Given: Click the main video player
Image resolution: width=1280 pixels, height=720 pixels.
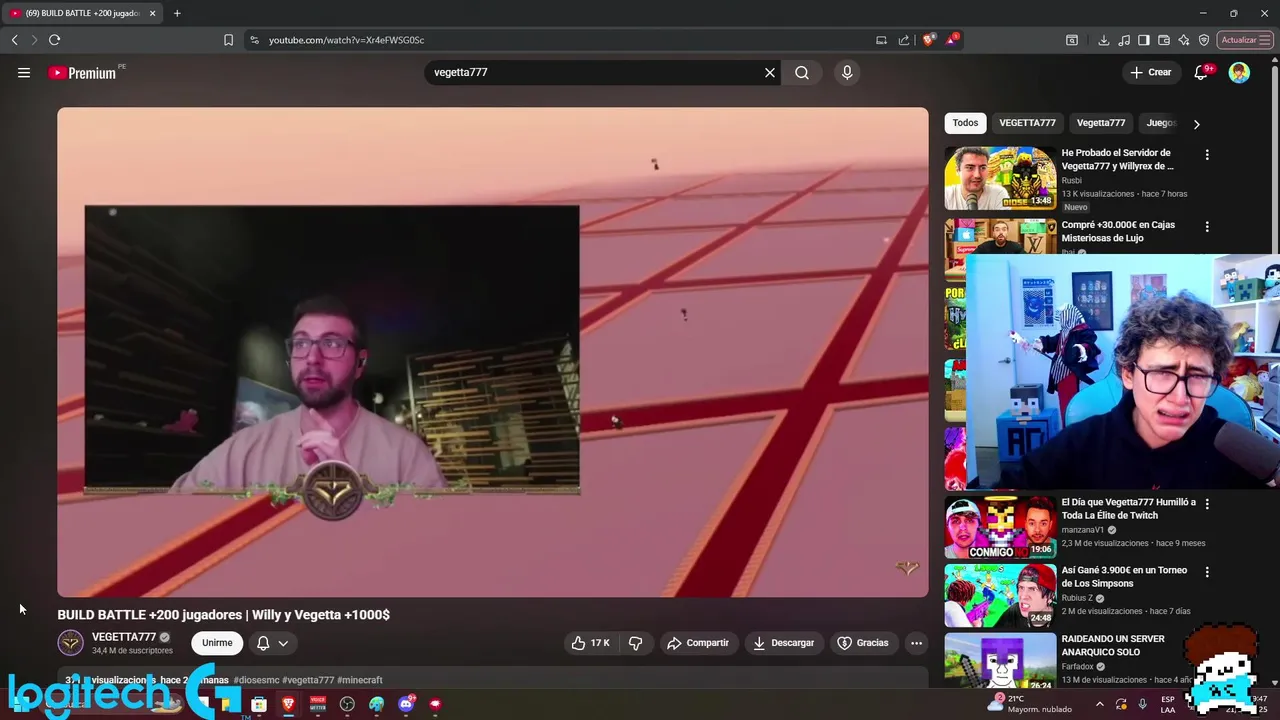Looking at the screenshot, I should (x=492, y=352).
